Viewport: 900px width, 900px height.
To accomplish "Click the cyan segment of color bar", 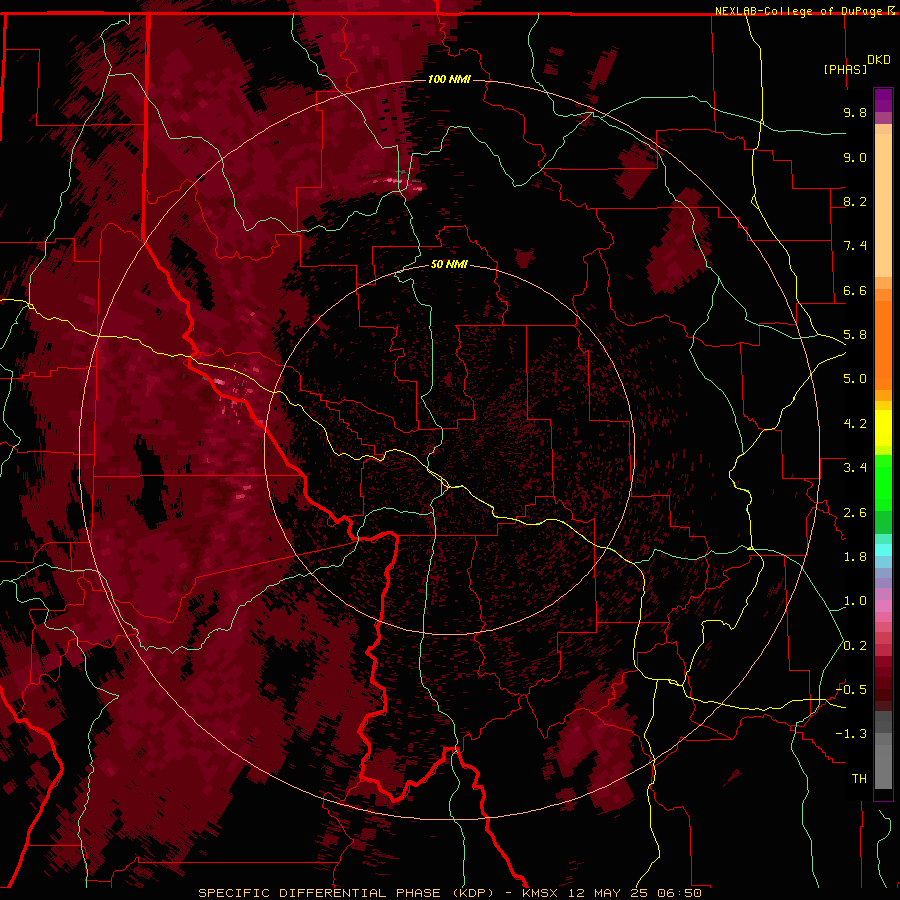I will pos(883,550).
